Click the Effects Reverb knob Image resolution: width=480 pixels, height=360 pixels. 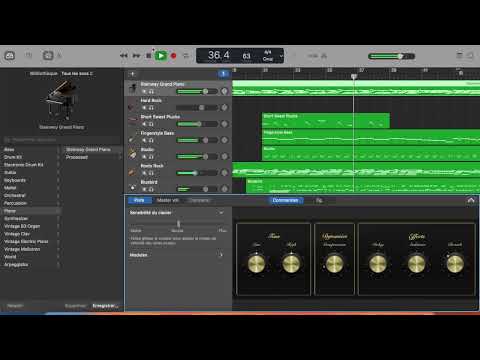point(455,263)
